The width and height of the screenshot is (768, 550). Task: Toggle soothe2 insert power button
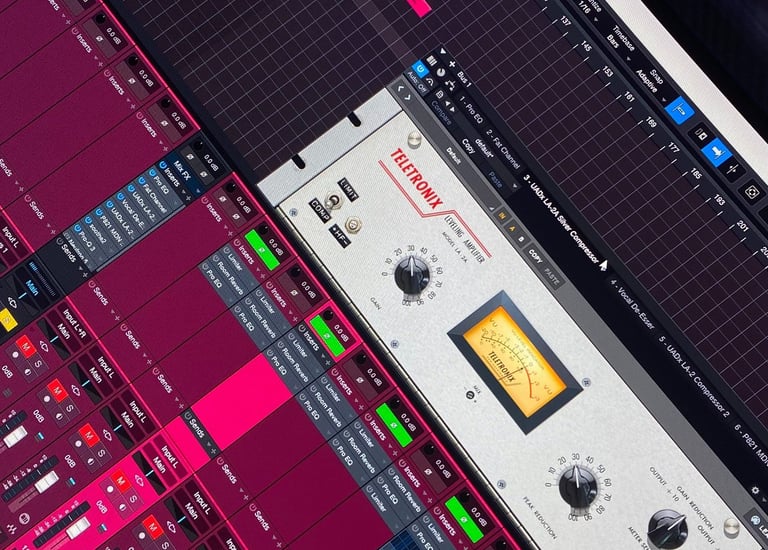(x=89, y=221)
